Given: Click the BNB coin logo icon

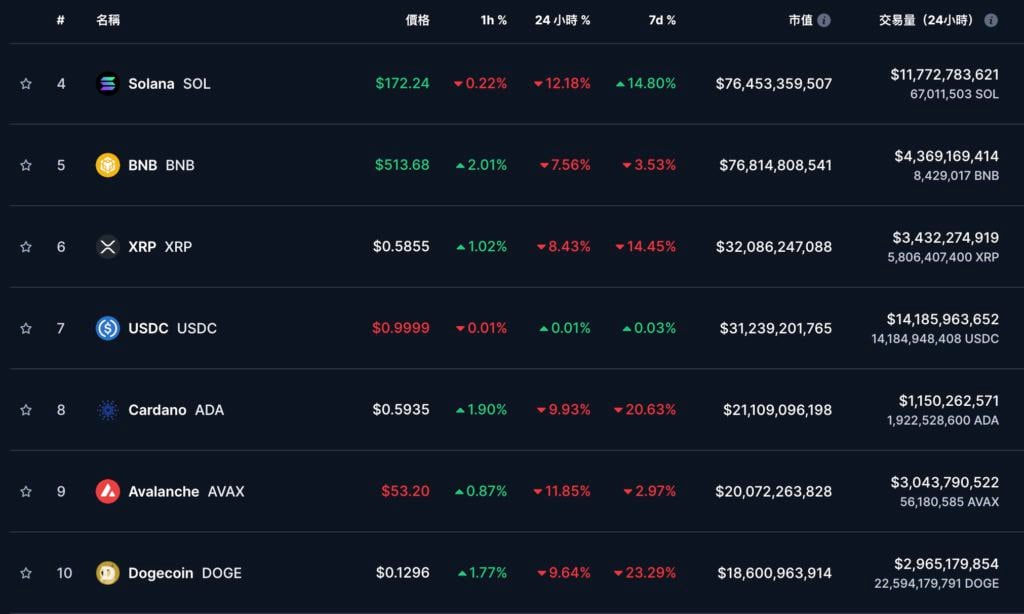Looking at the screenshot, I should [108, 165].
